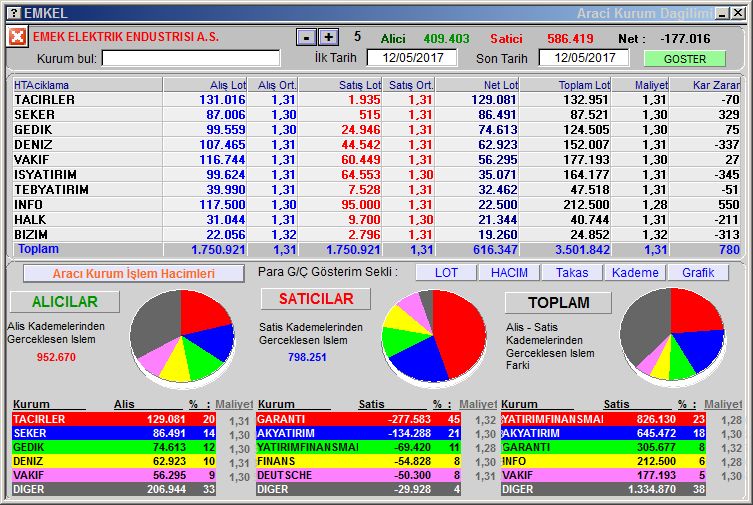Click pink DEUTSCHE bar in sellers list
This screenshot has height=505, width=753.
pyautogui.click(x=358, y=475)
